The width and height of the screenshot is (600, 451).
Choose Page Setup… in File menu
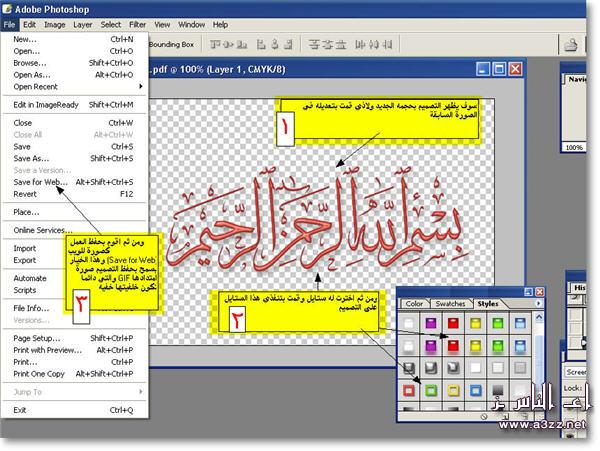(73, 338)
